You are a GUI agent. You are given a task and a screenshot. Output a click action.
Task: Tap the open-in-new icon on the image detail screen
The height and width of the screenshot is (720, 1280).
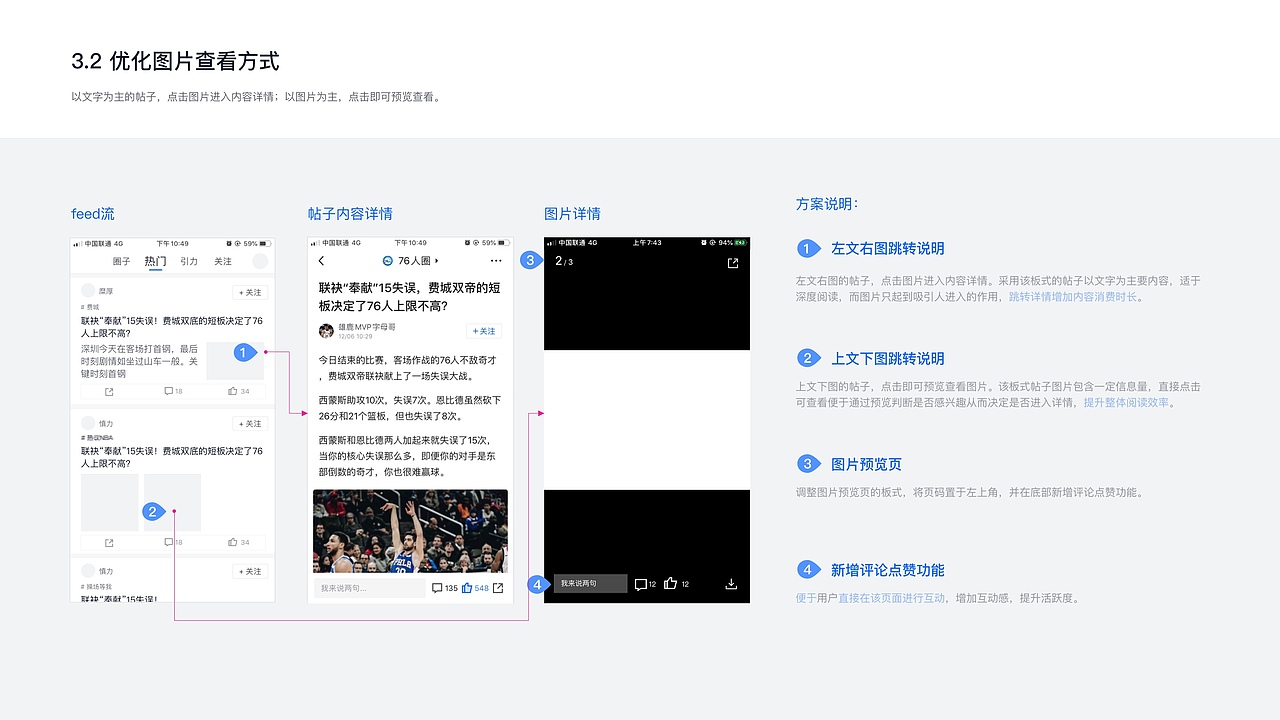coord(732,263)
